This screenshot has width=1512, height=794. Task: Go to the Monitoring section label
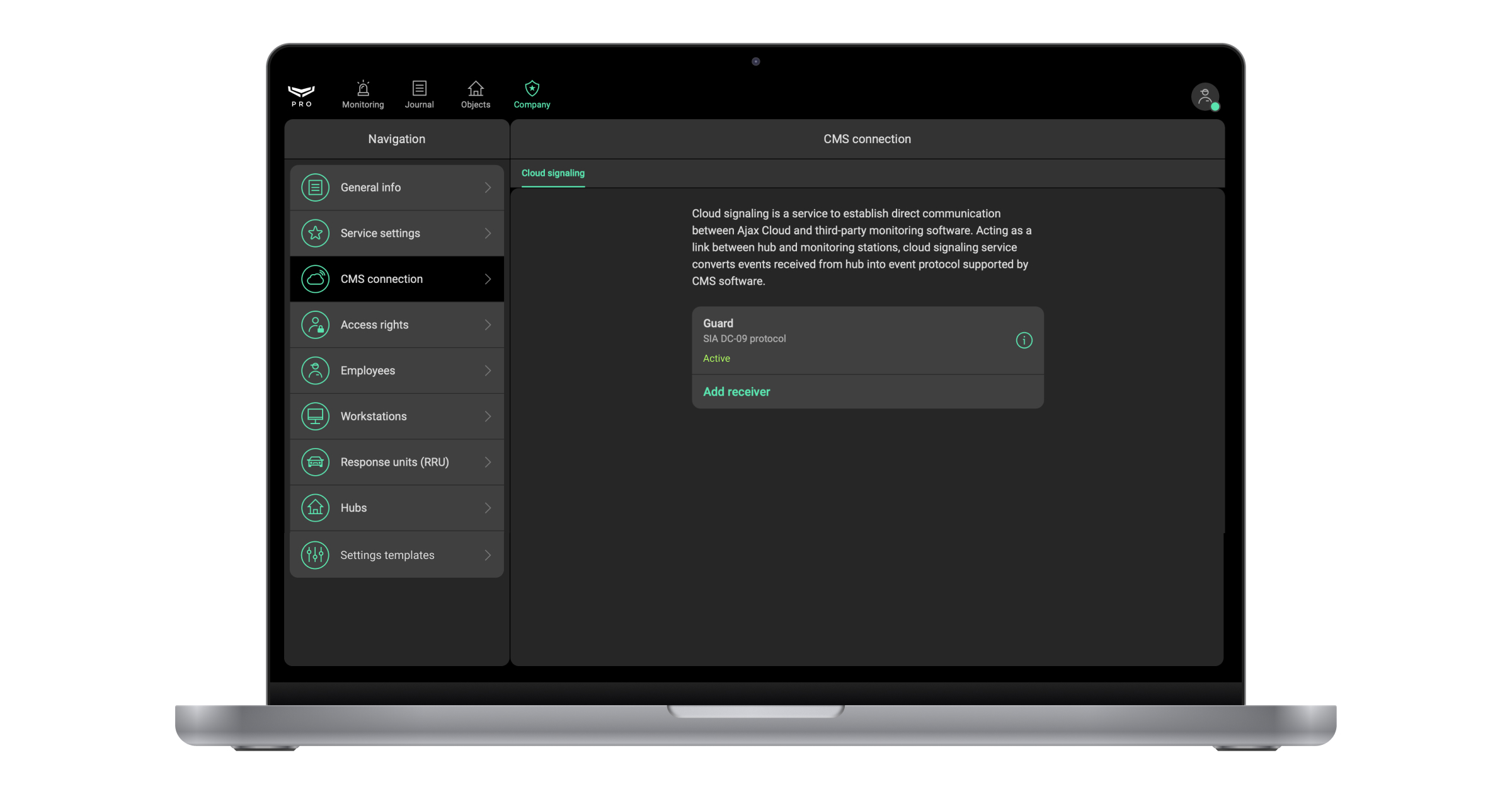363,105
